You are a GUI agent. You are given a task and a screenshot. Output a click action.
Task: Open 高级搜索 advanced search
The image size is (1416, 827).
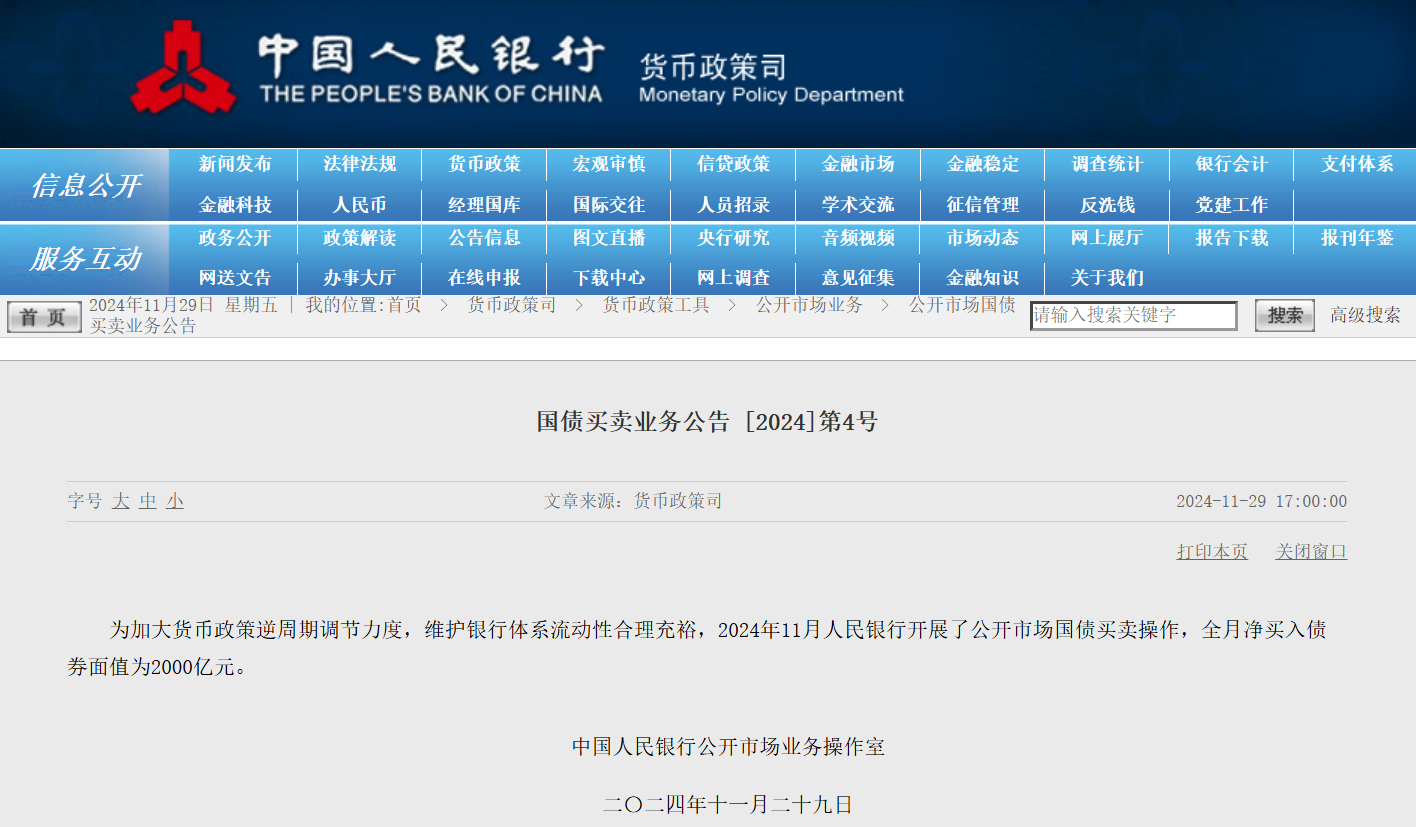[1364, 316]
